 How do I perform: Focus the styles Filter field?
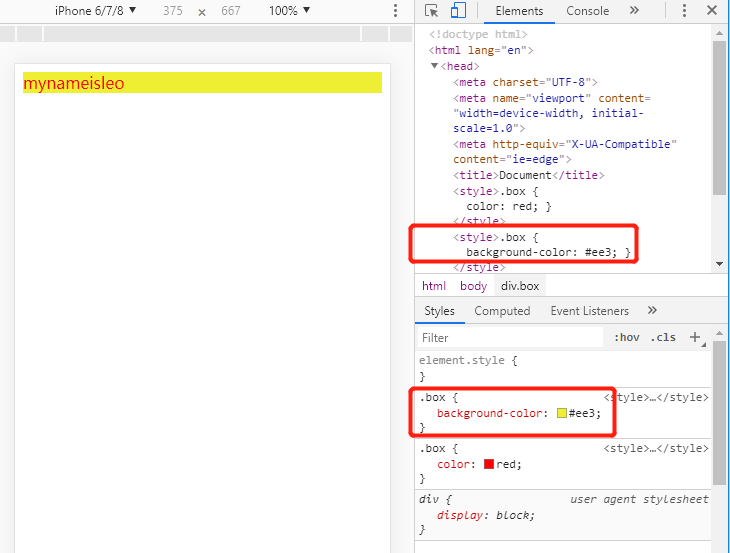[x=510, y=337]
